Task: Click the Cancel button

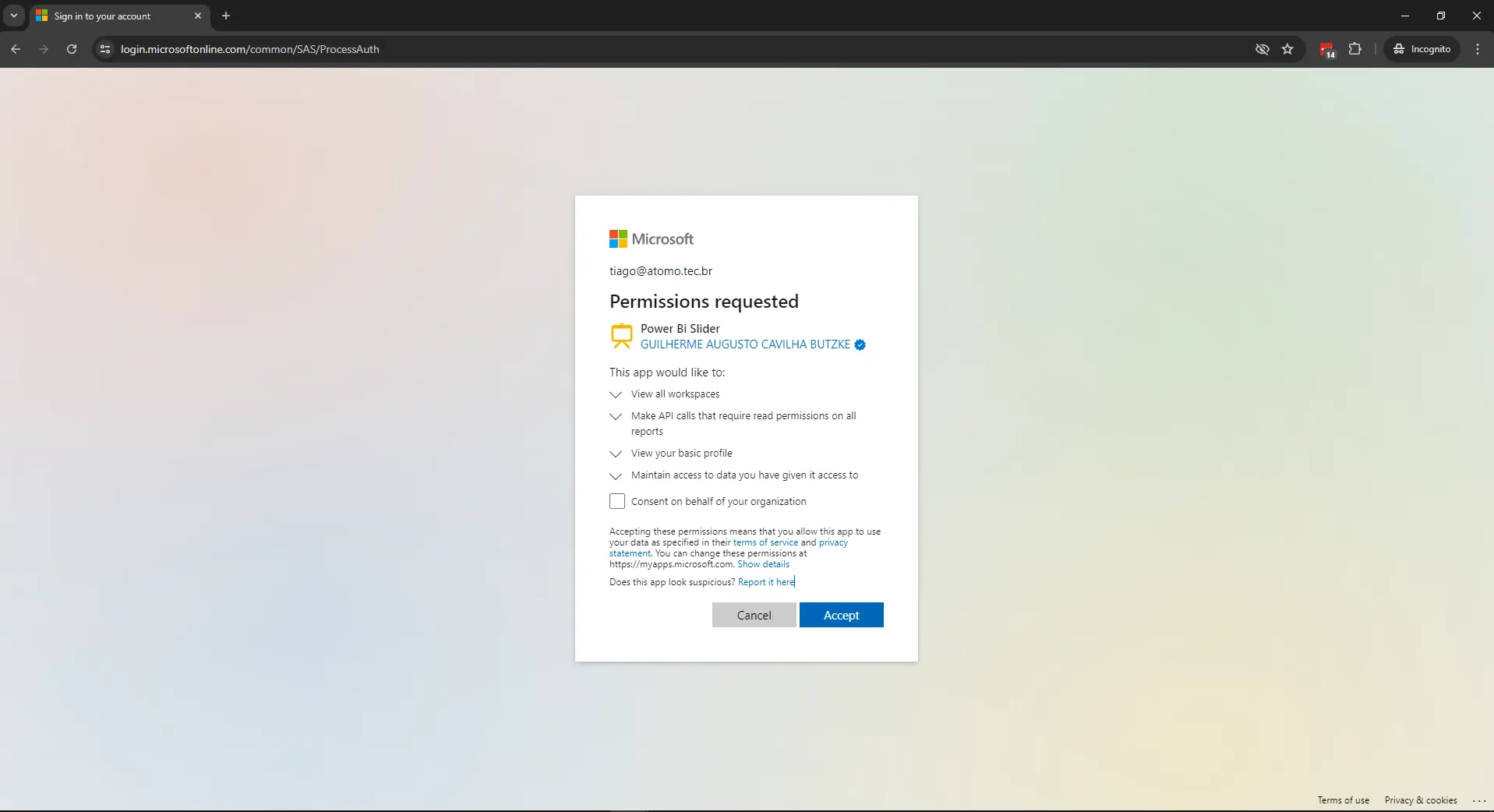Action: (x=754, y=615)
